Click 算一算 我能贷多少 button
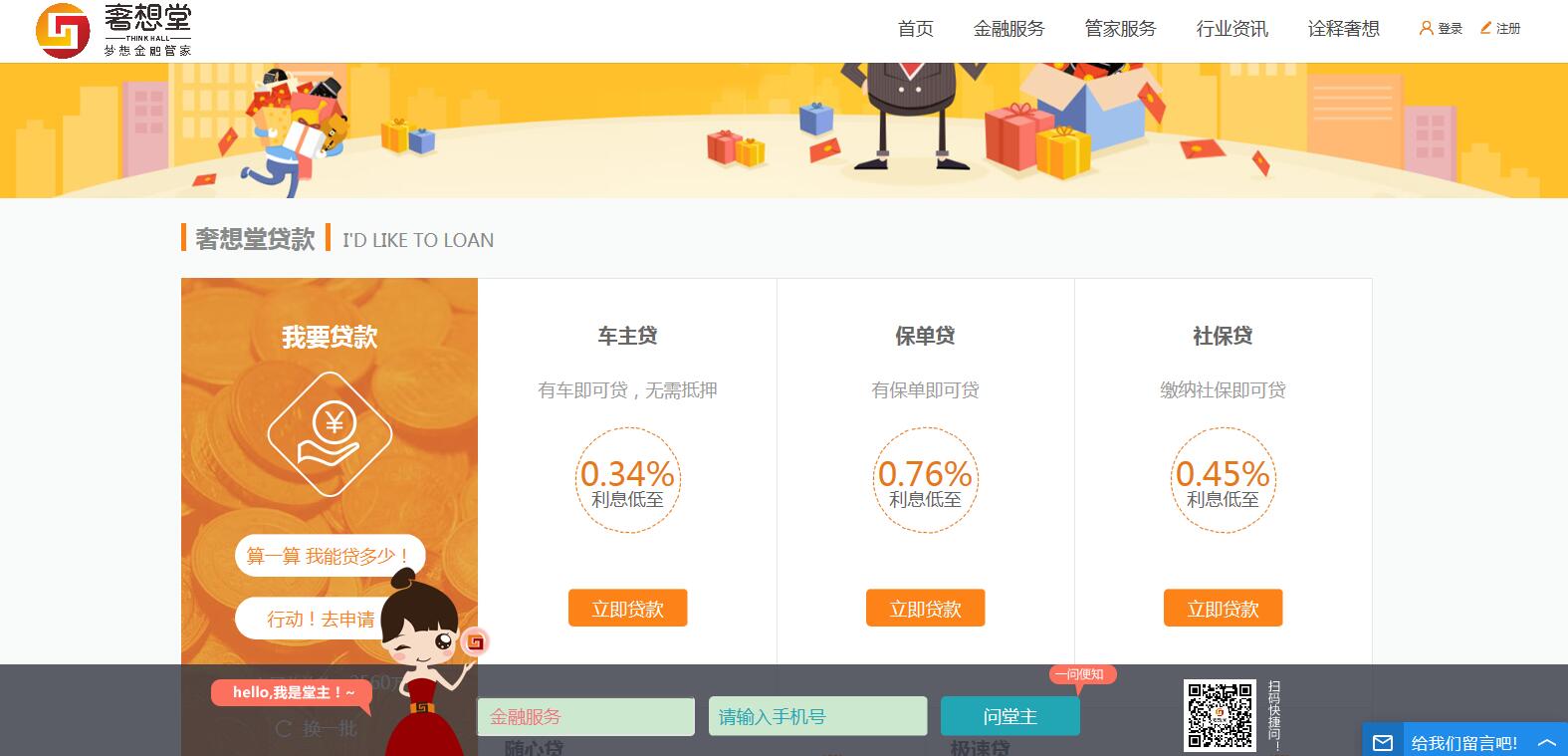This screenshot has height=756, width=1568. click(x=330, y=556)
